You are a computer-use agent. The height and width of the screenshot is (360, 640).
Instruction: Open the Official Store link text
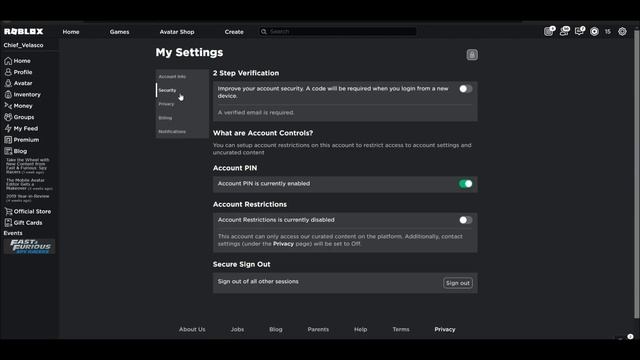[x=32, y=211]
